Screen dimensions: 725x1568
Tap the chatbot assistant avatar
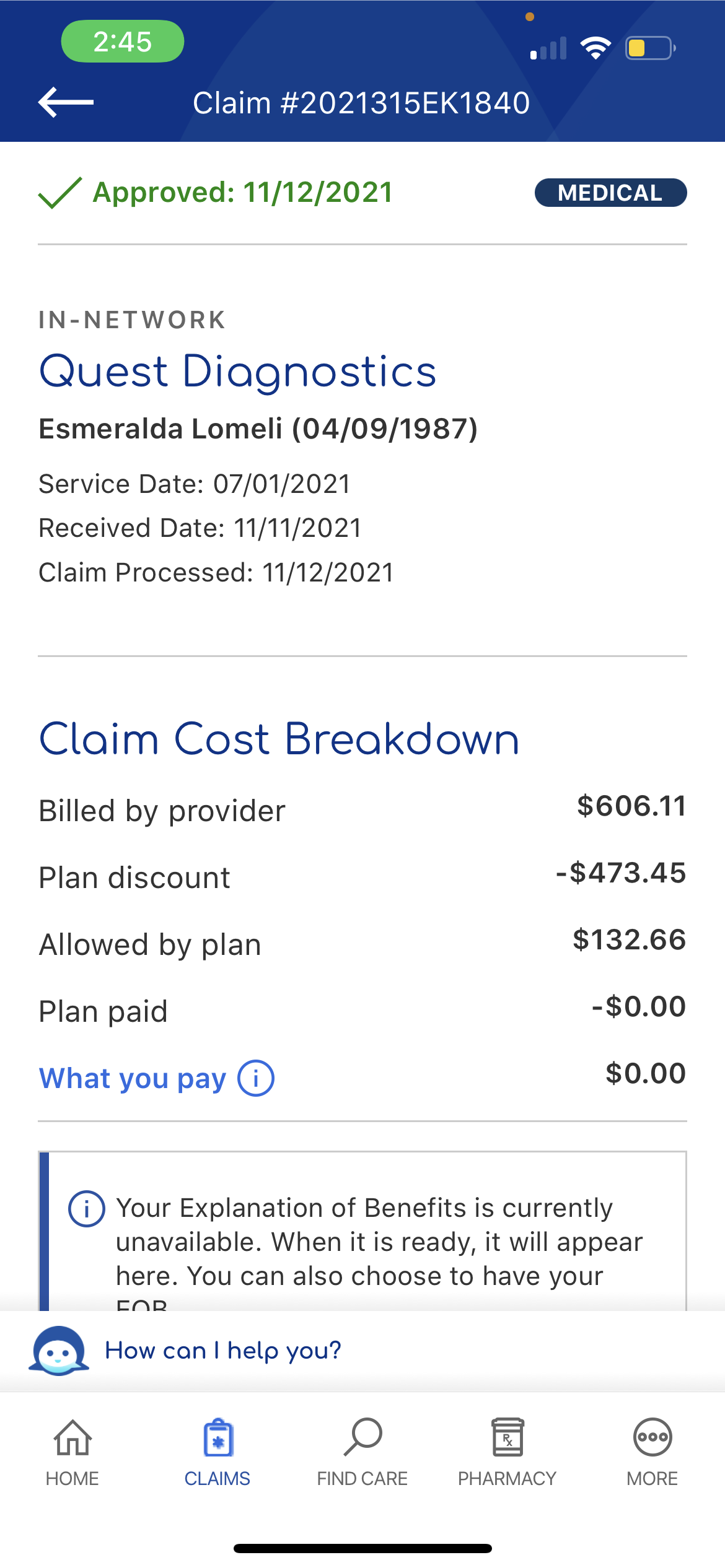pos(59,1351)
